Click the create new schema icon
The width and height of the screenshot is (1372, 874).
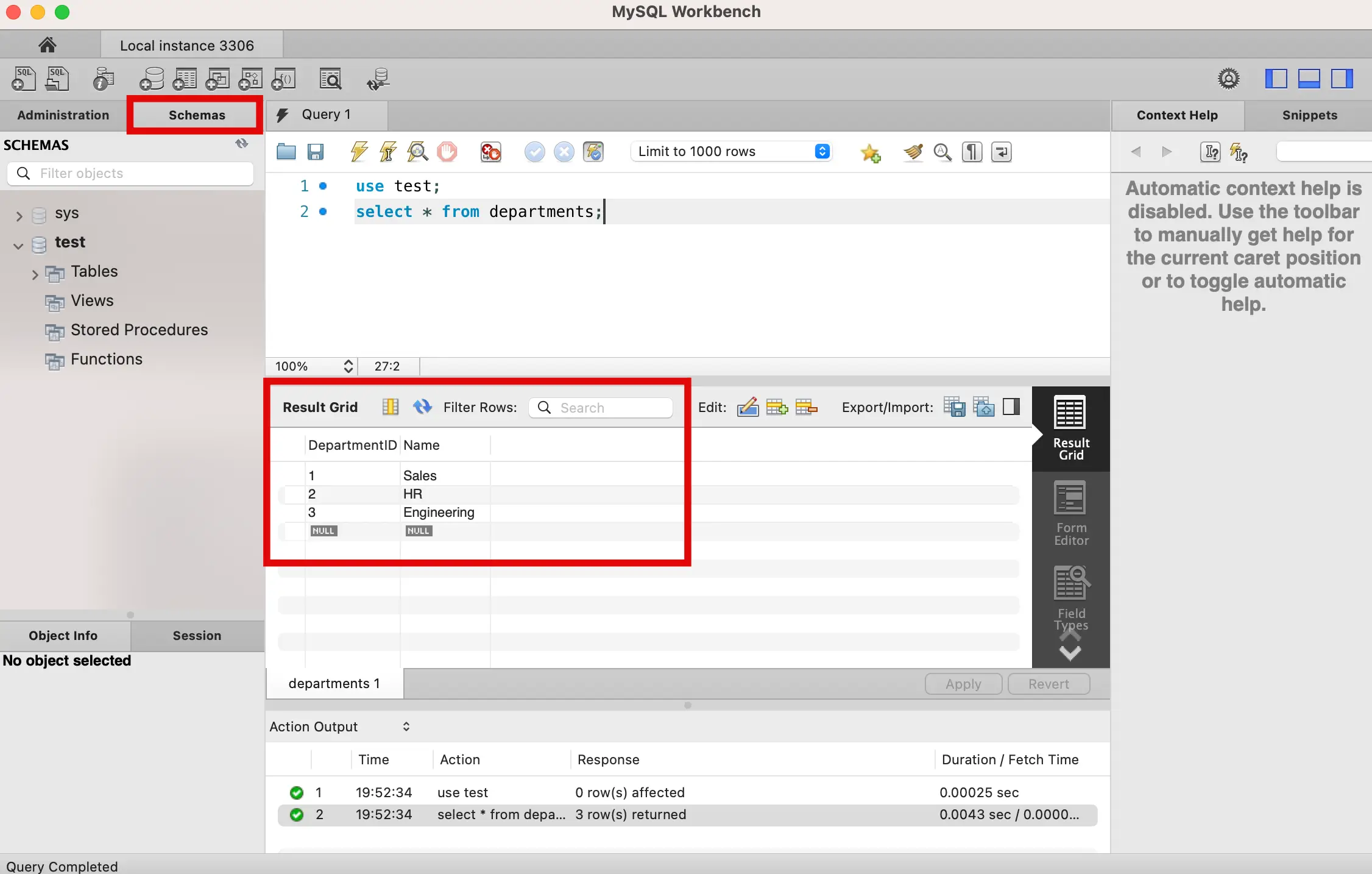tap(151, 79)
